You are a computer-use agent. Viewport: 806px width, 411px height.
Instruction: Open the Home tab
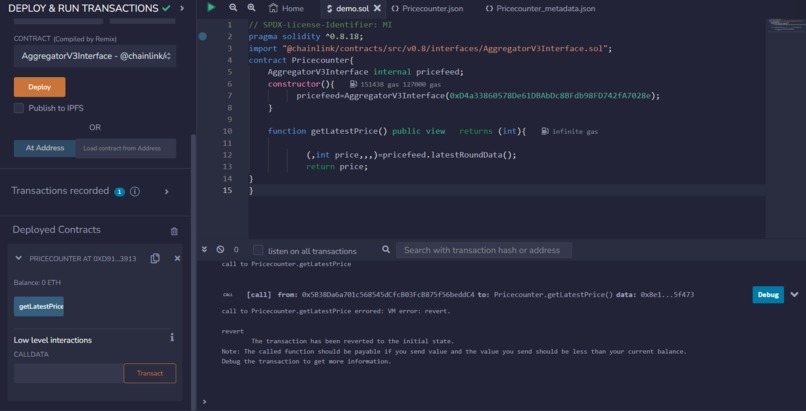(286, 8)
